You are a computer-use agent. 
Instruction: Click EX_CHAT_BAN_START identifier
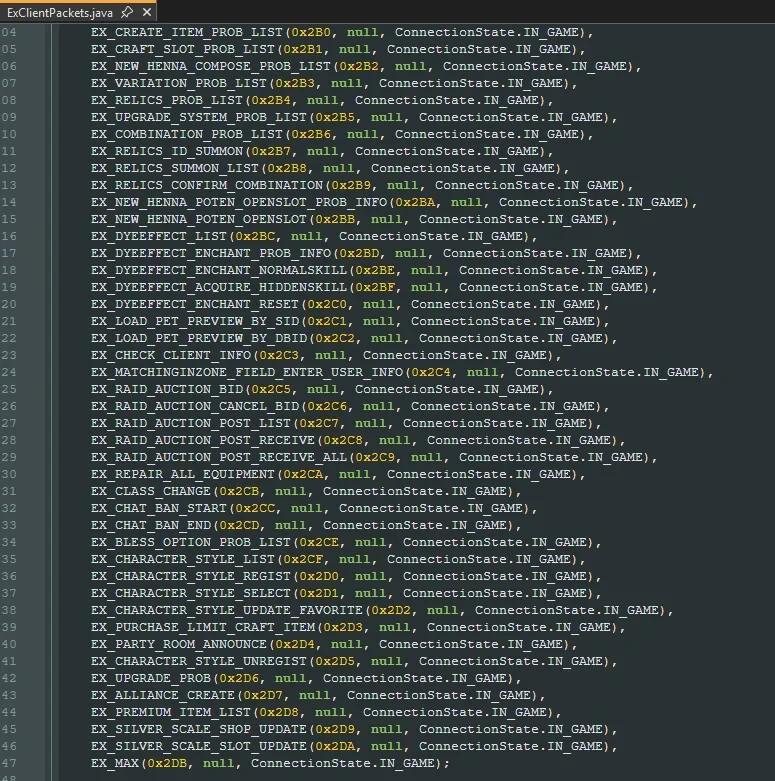point(159,508)
